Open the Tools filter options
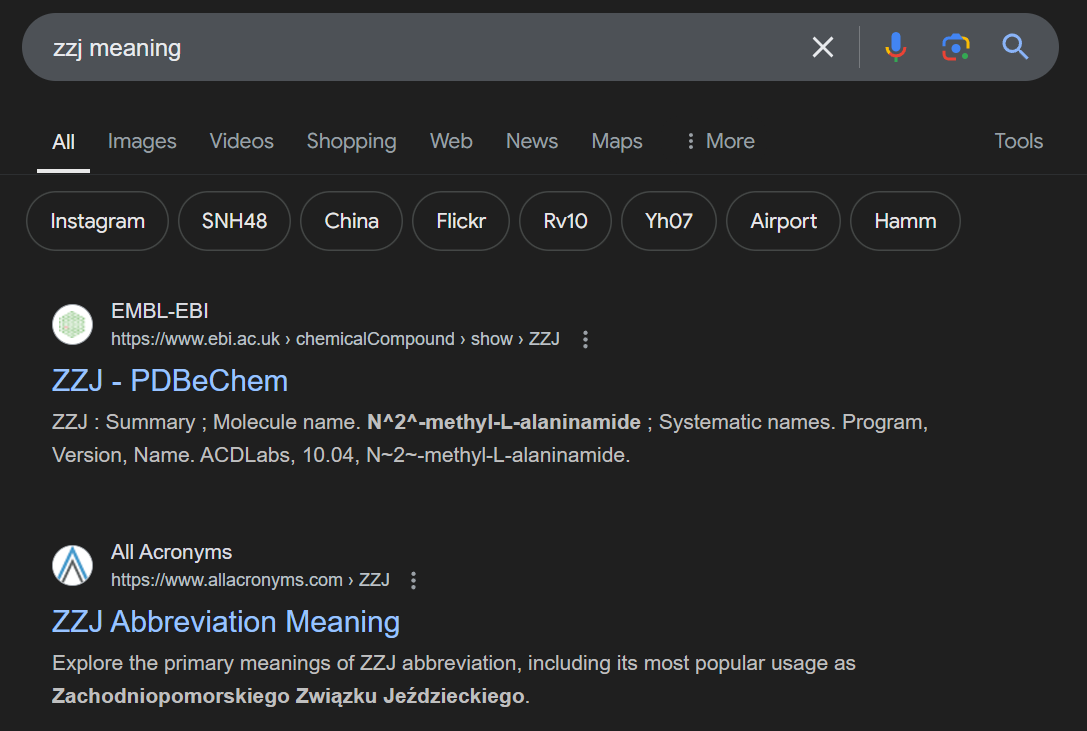 (1018, 141)
